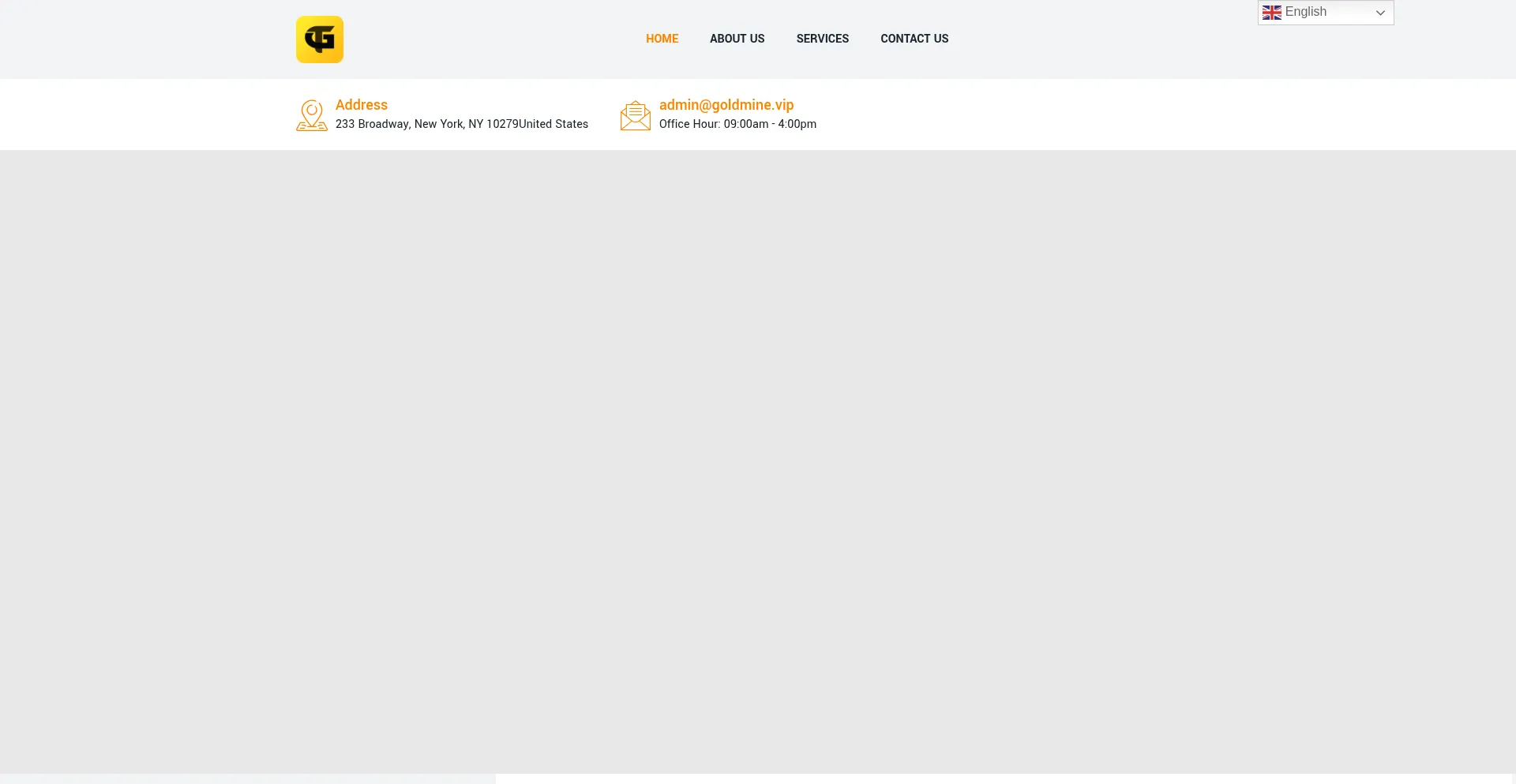Select the Office Hour text
The height and width of the screenshot is (784, 1516).
[x=737, y=124]
